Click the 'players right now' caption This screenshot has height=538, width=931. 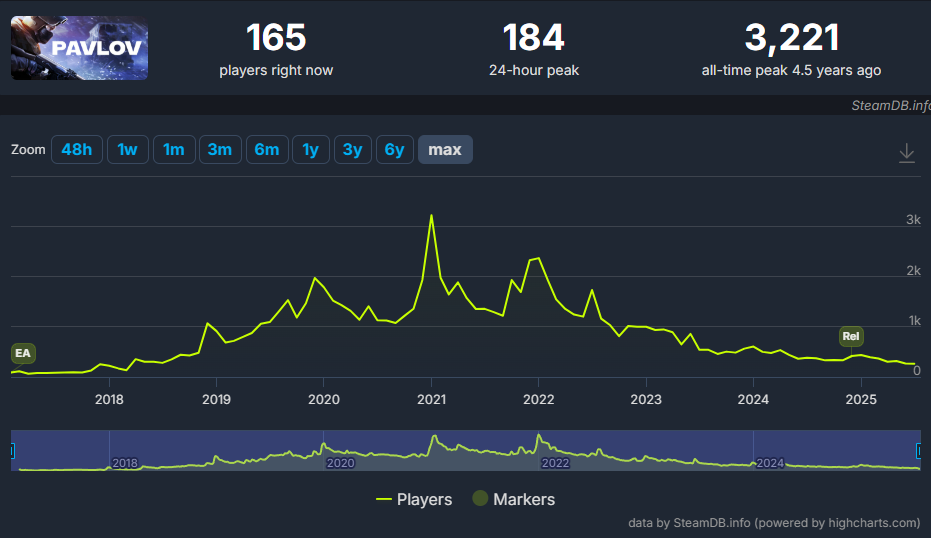point(276,70)
